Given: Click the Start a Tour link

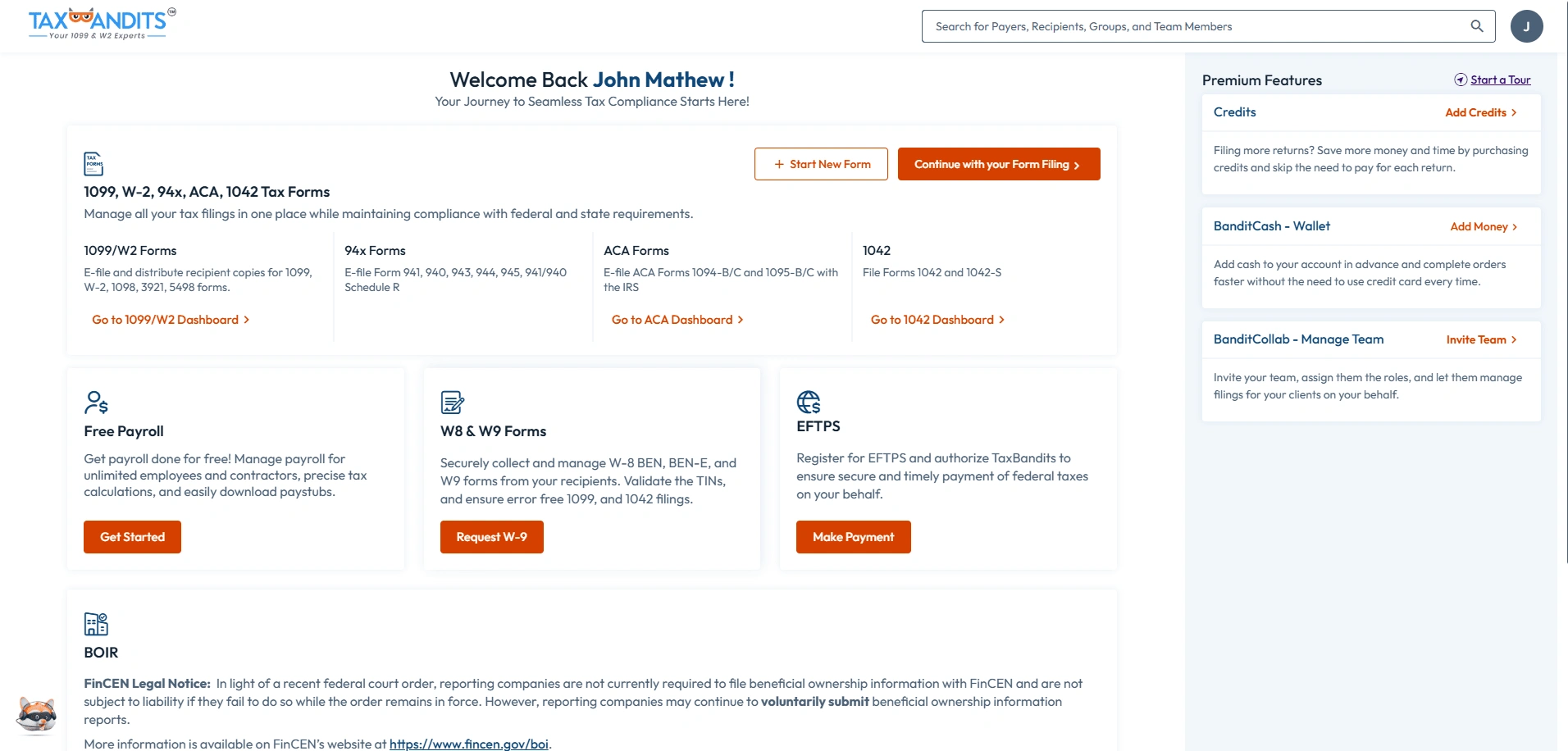Looking at the screenshot, I should 1499,80.
